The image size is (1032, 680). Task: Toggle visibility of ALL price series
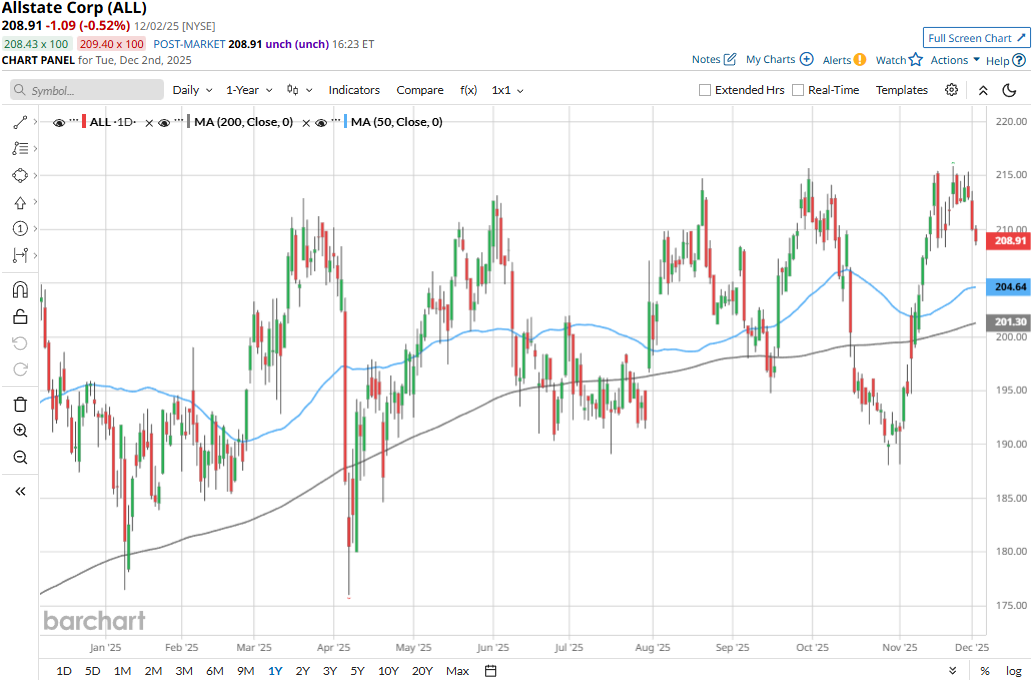coord(59,122)
